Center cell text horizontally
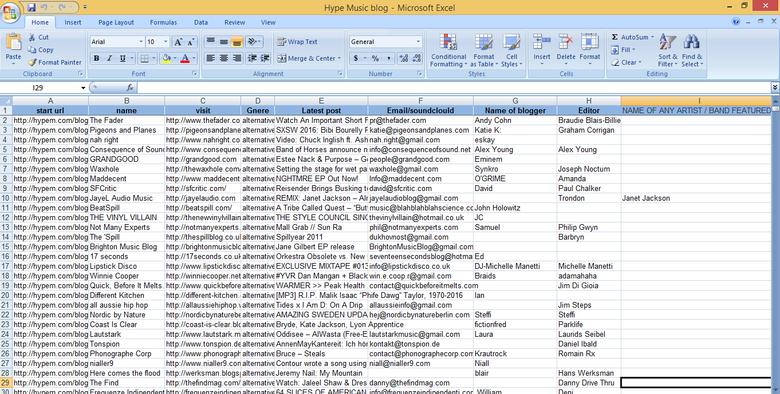 pyautogui.click(x=224, y=59)
